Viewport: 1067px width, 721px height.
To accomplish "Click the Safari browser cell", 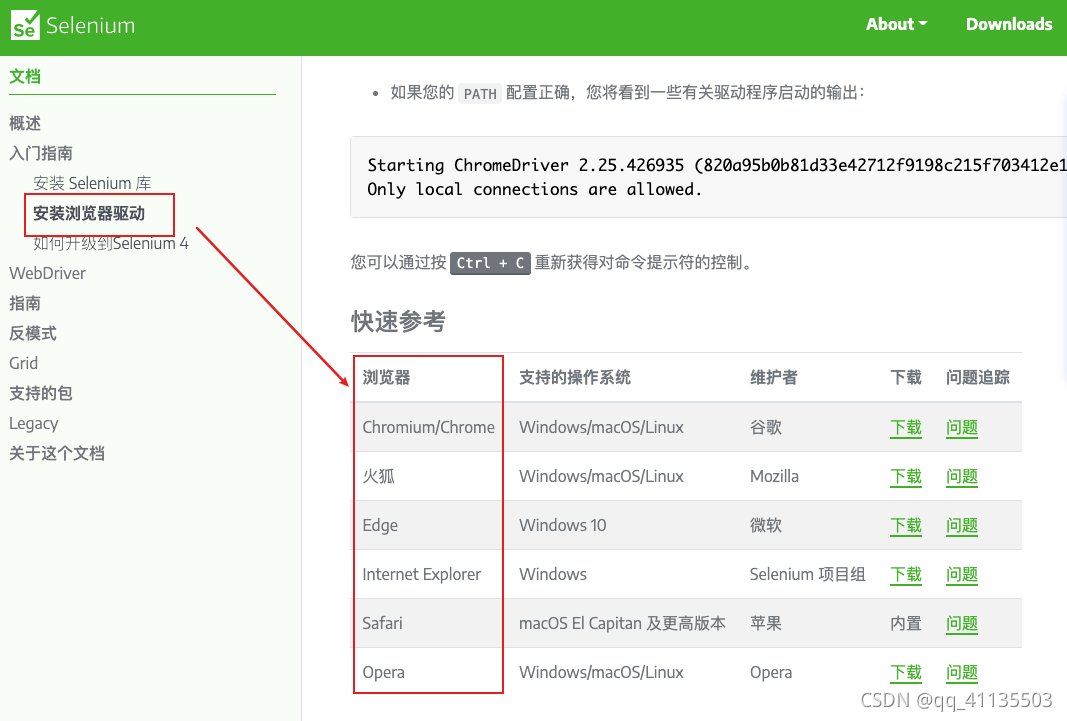I will (x=382, y=623).
